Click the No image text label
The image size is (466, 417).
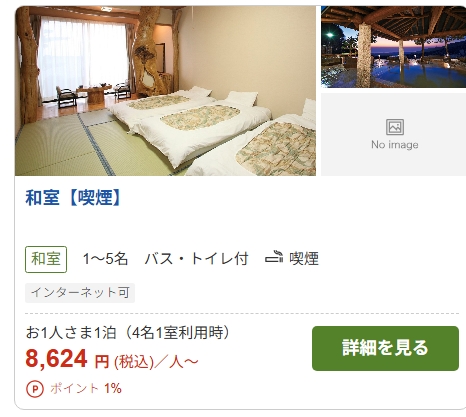[x=395, y=145]
